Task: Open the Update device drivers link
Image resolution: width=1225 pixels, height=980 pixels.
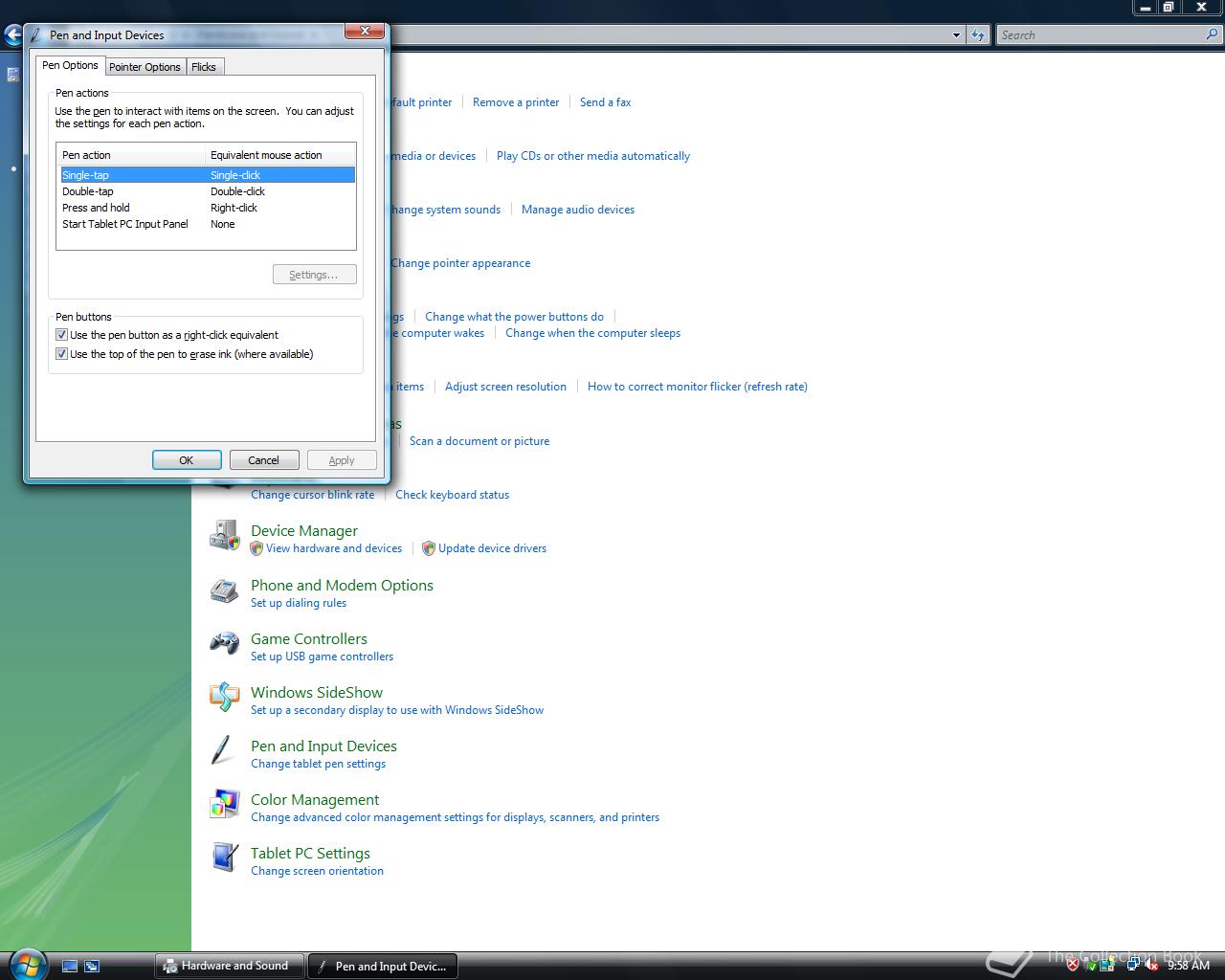Action: point(493,548)
